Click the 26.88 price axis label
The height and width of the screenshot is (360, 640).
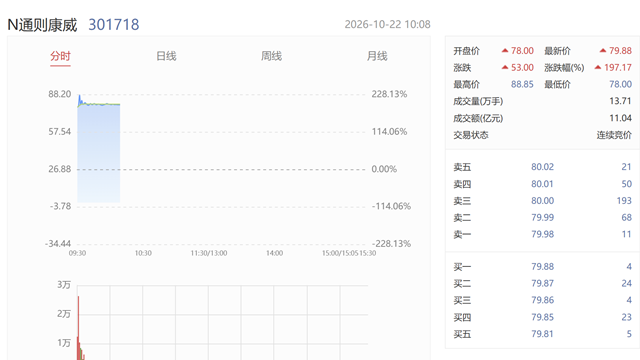click(x=60, y=169)
